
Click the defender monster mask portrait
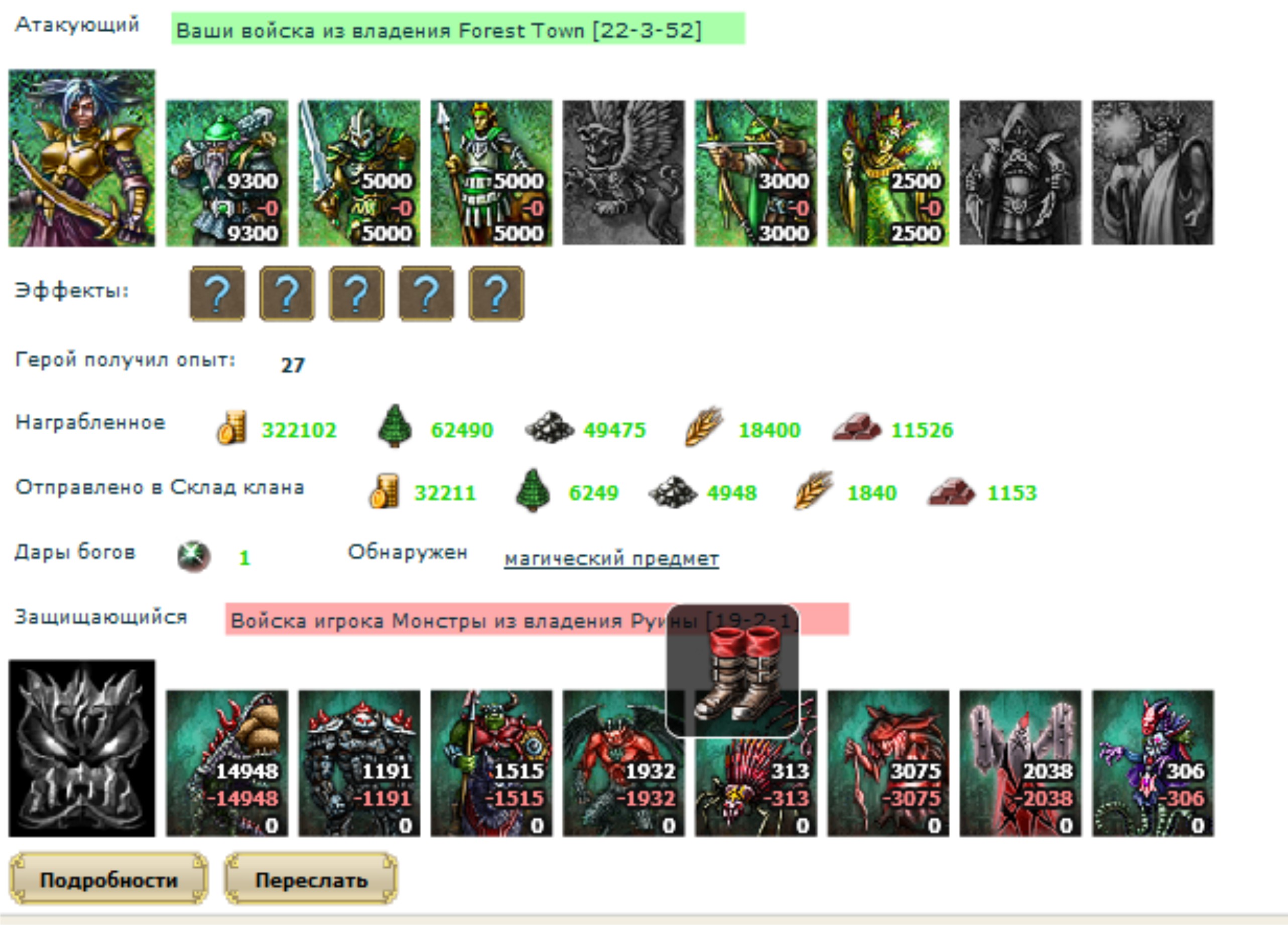click(x=81, y=748)
